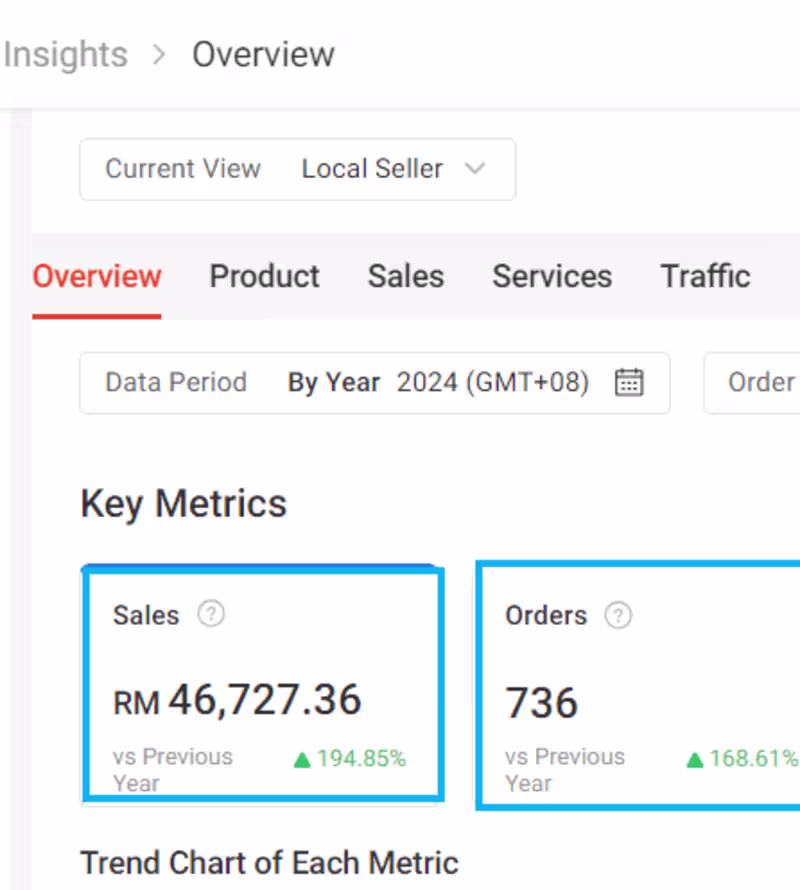The width and height of the screenshot is (800, 890).
Task: Open the Order filter dropdown
Action: (761, 383)
